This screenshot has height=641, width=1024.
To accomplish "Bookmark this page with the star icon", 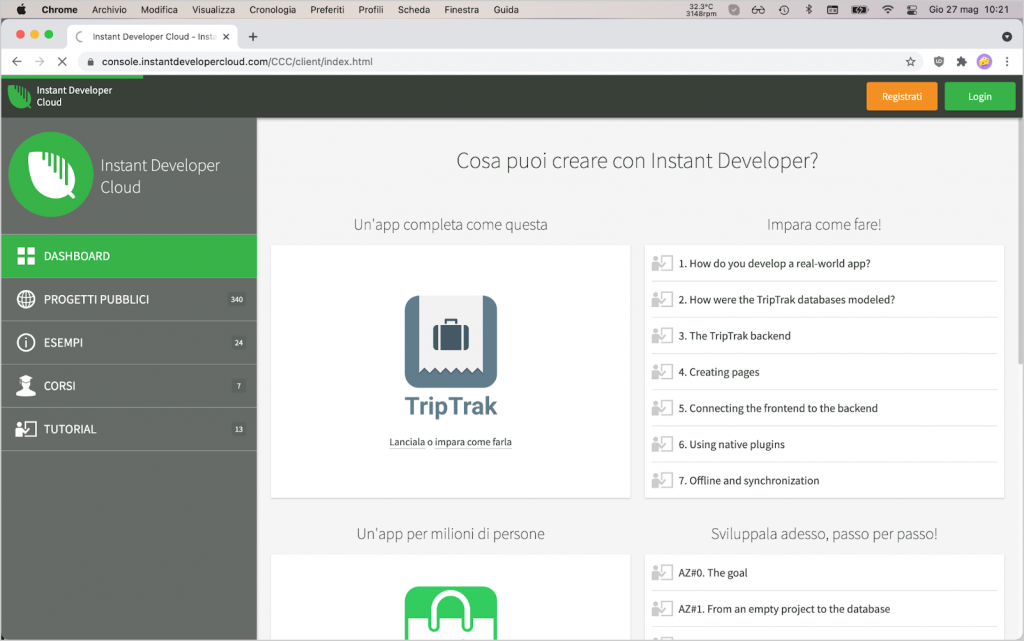I will point(910,61).
